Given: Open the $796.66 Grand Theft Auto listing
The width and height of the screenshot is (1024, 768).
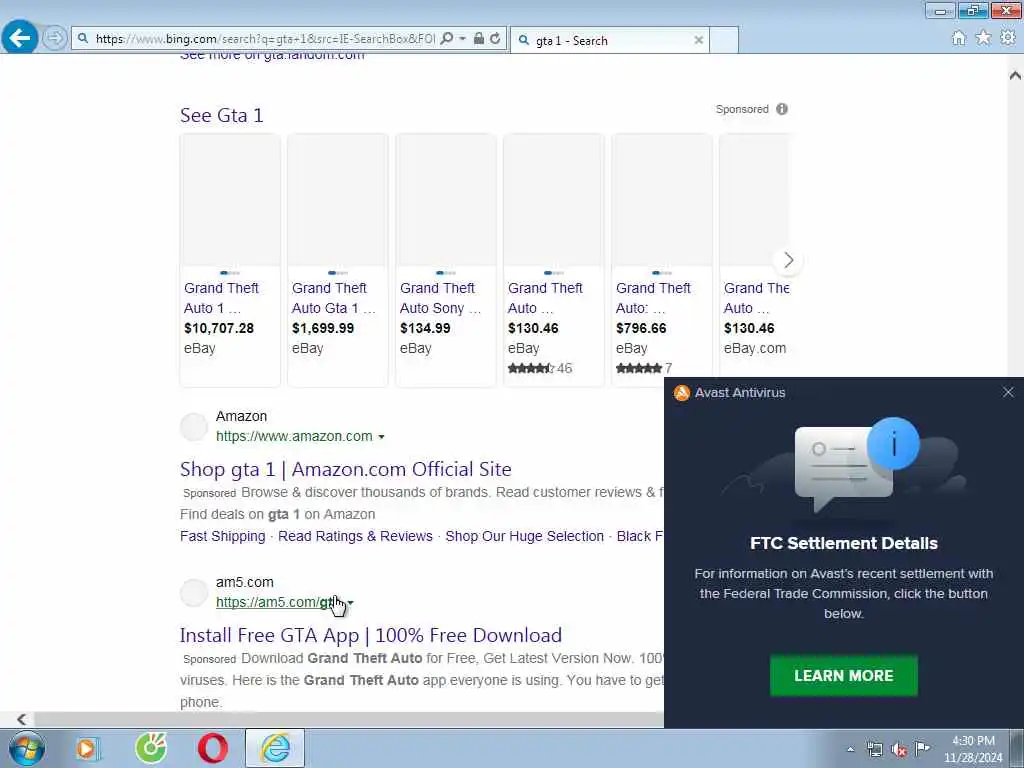Looking at the screenshot, I should tap(653, 298).
